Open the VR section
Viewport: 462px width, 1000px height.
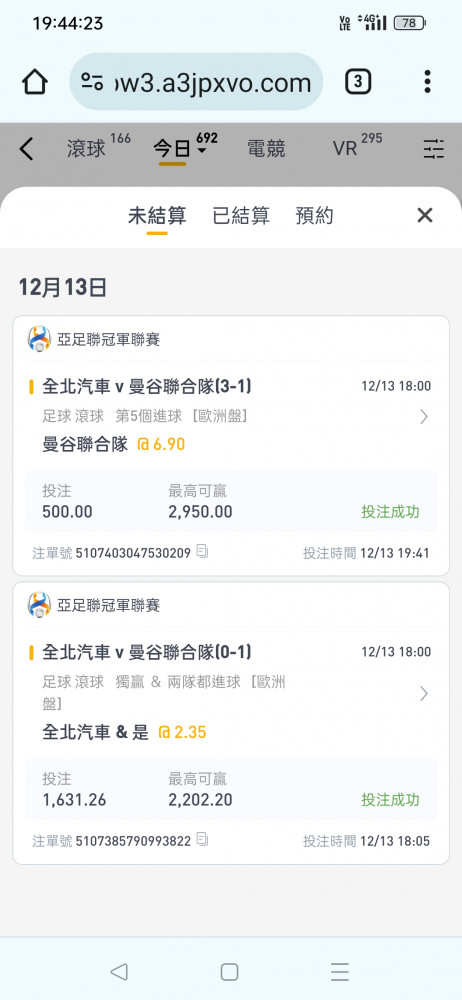(345, 149)
